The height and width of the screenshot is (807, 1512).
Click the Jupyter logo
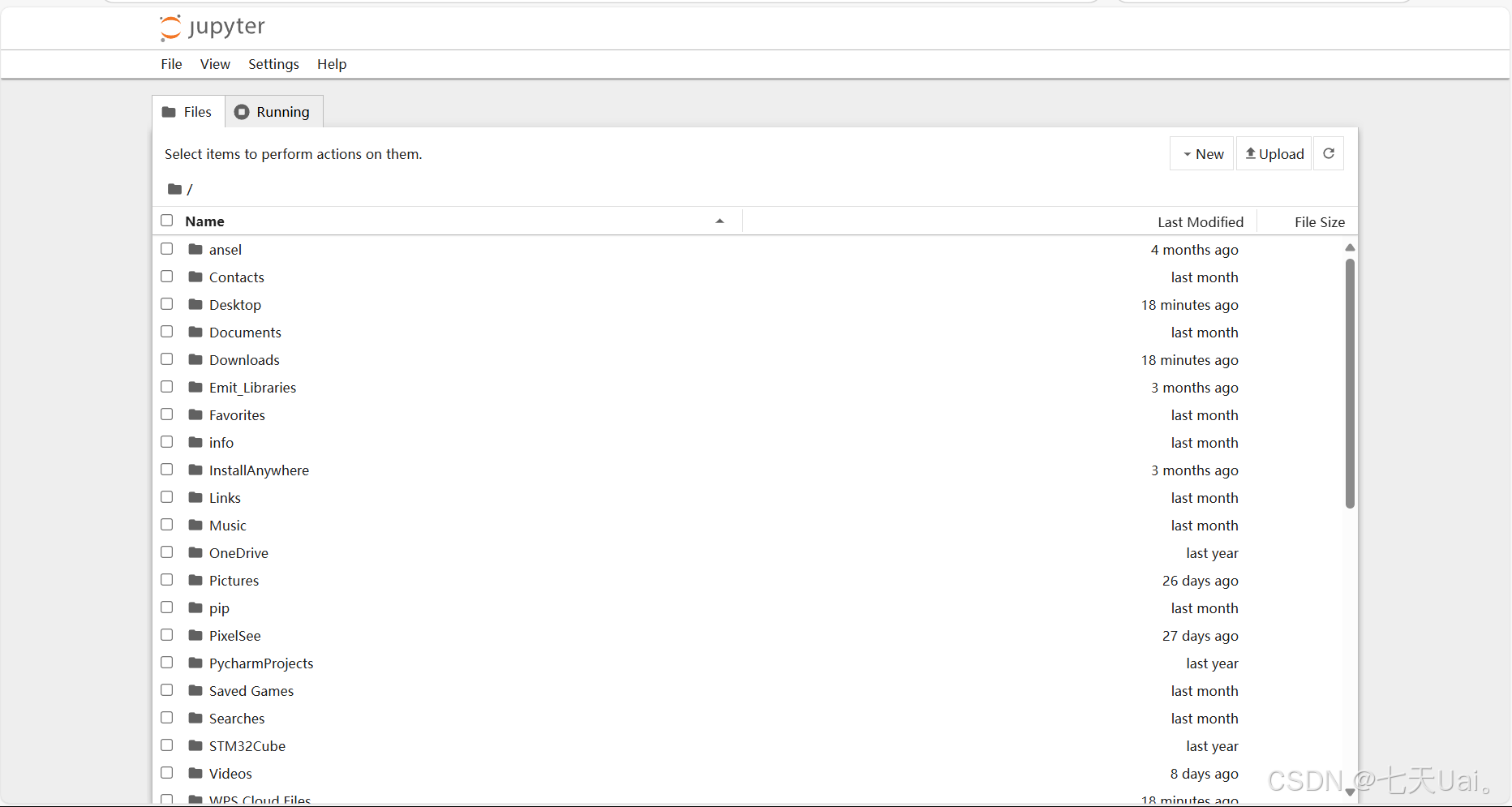(x=213, y=28)
